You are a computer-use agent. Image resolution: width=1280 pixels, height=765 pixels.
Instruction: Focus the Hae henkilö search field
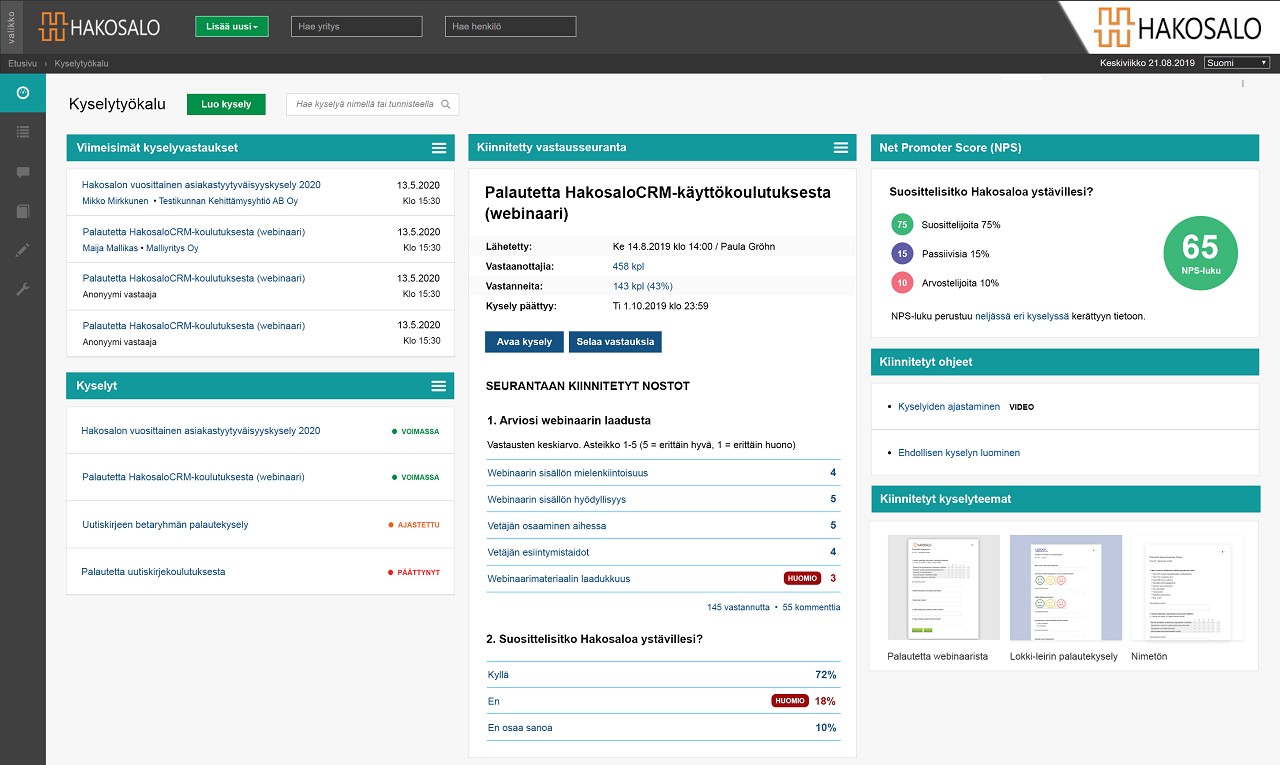pyautogui.click(x=510, y=27)
